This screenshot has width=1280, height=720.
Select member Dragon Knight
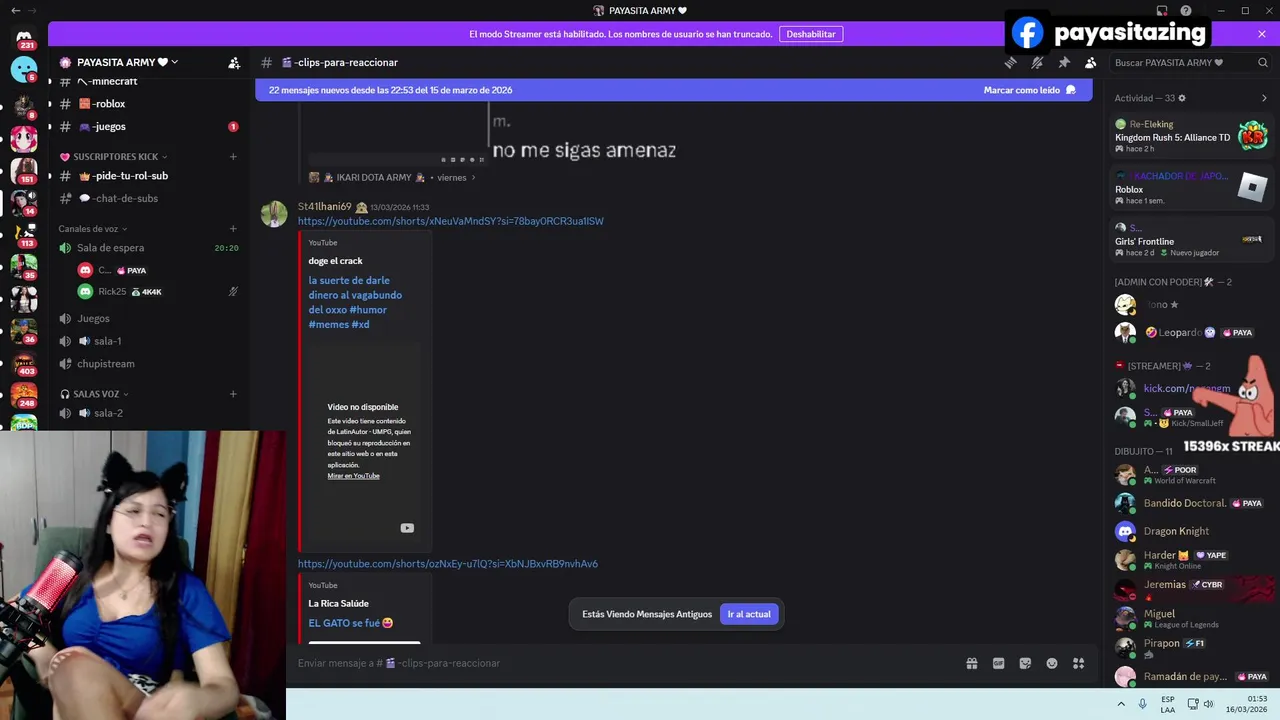(1191, 531)
